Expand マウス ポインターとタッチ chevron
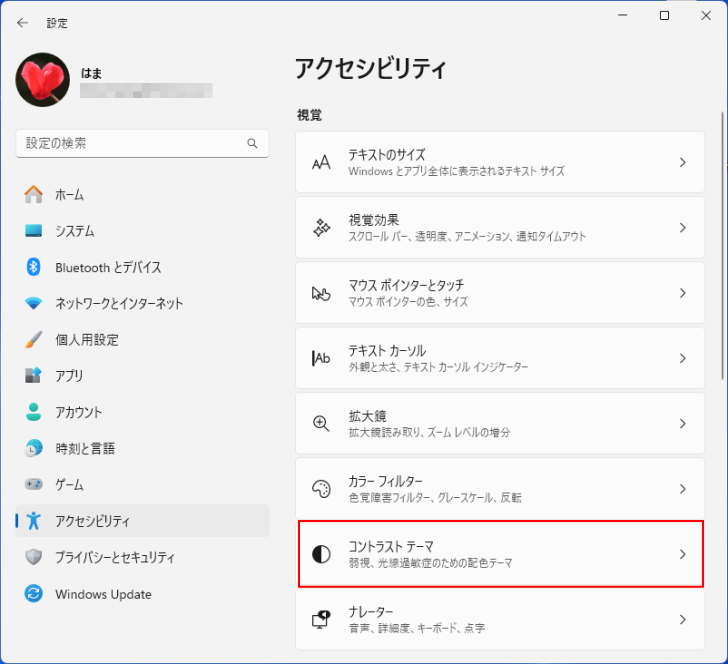 (x=682, y=293)
